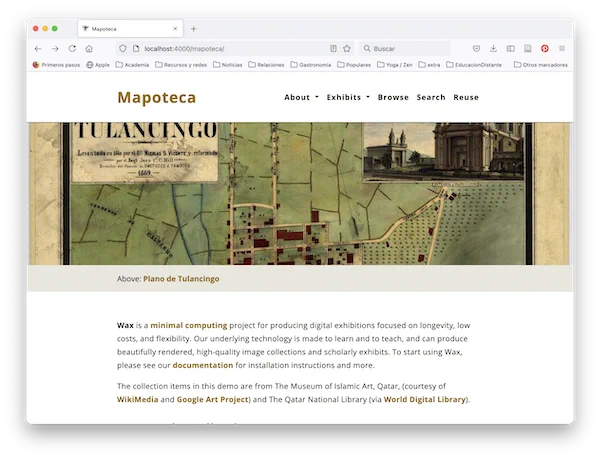Open the browser home page icon
The height and width of the screenshot is (459, 600).
89,49
